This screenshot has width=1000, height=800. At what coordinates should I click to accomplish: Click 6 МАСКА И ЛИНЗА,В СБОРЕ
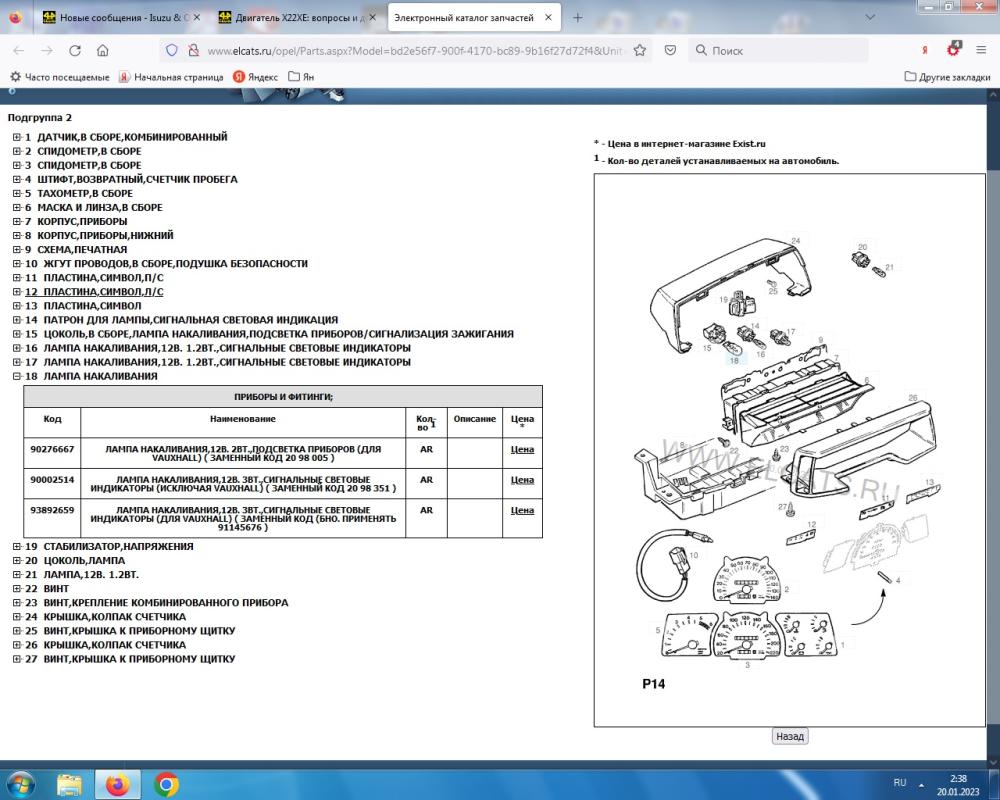point(93,207)
